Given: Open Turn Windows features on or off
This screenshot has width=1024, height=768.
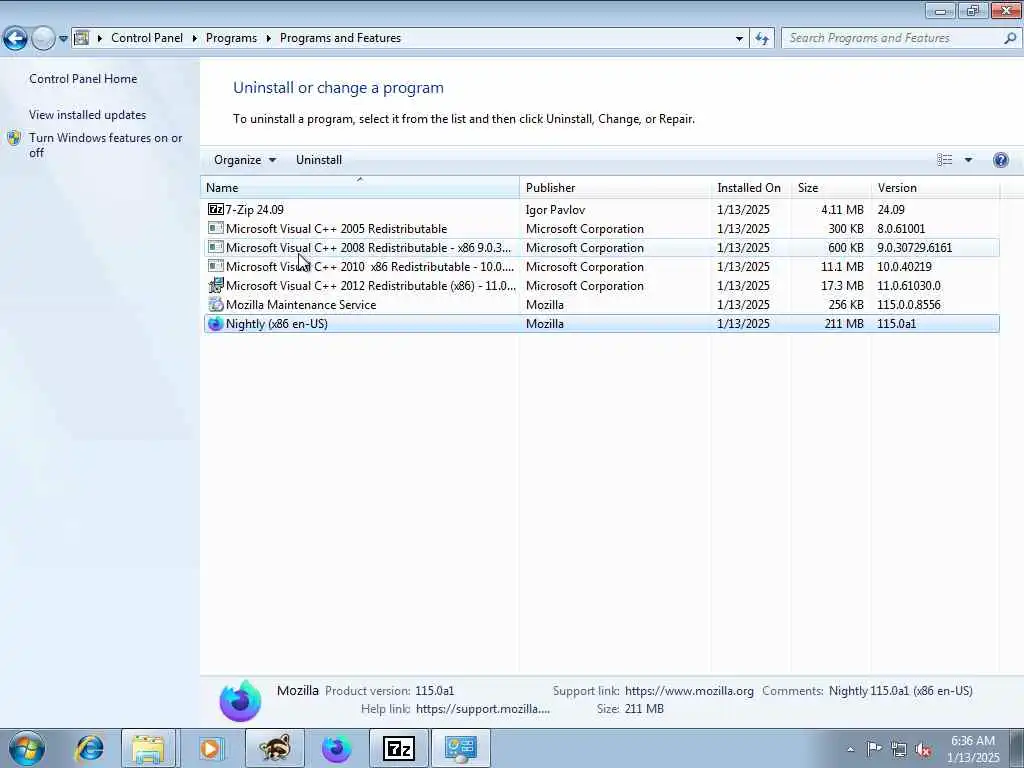Looking at the screenshot, I should 106,145.
